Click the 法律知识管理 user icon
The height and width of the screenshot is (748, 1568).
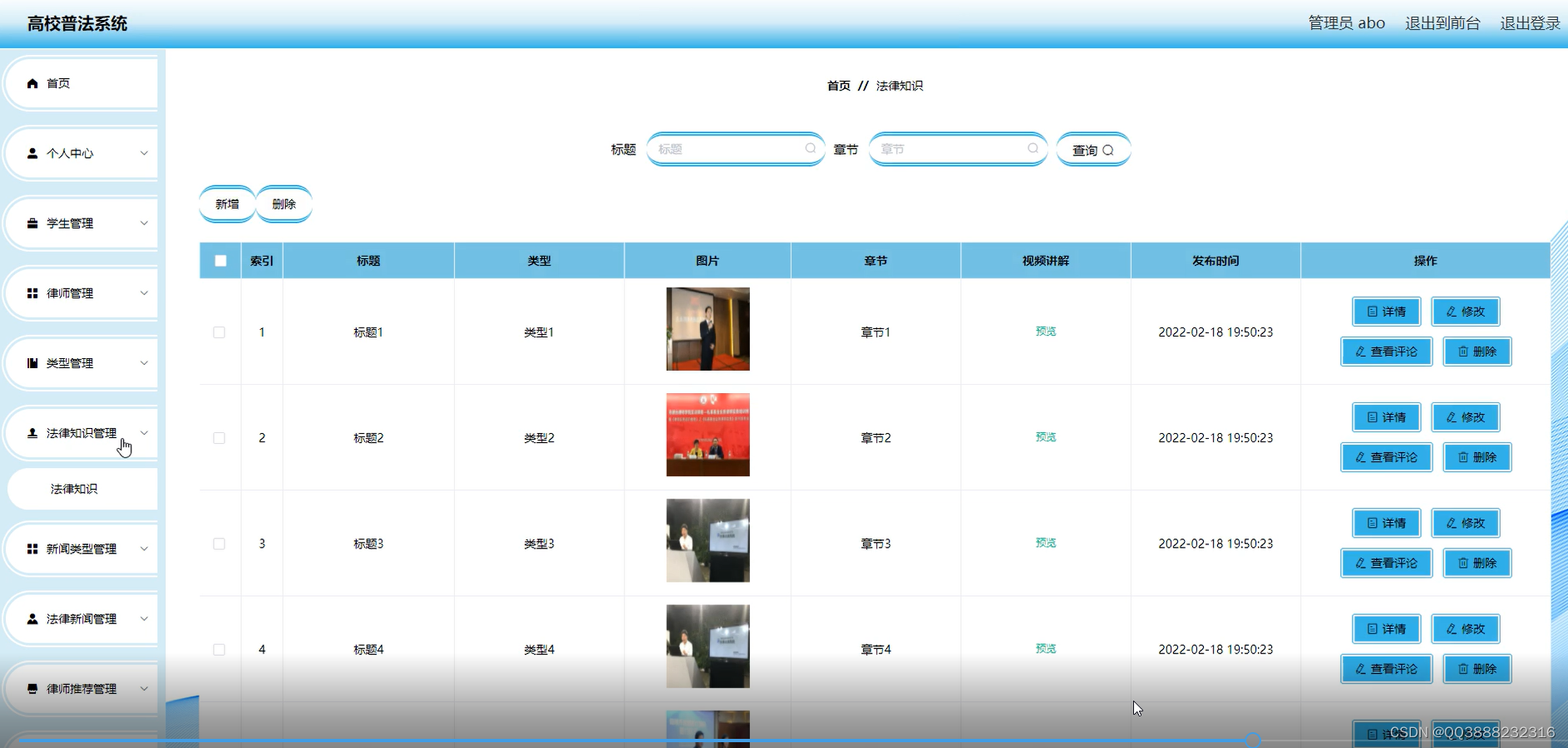click(32, 433)
